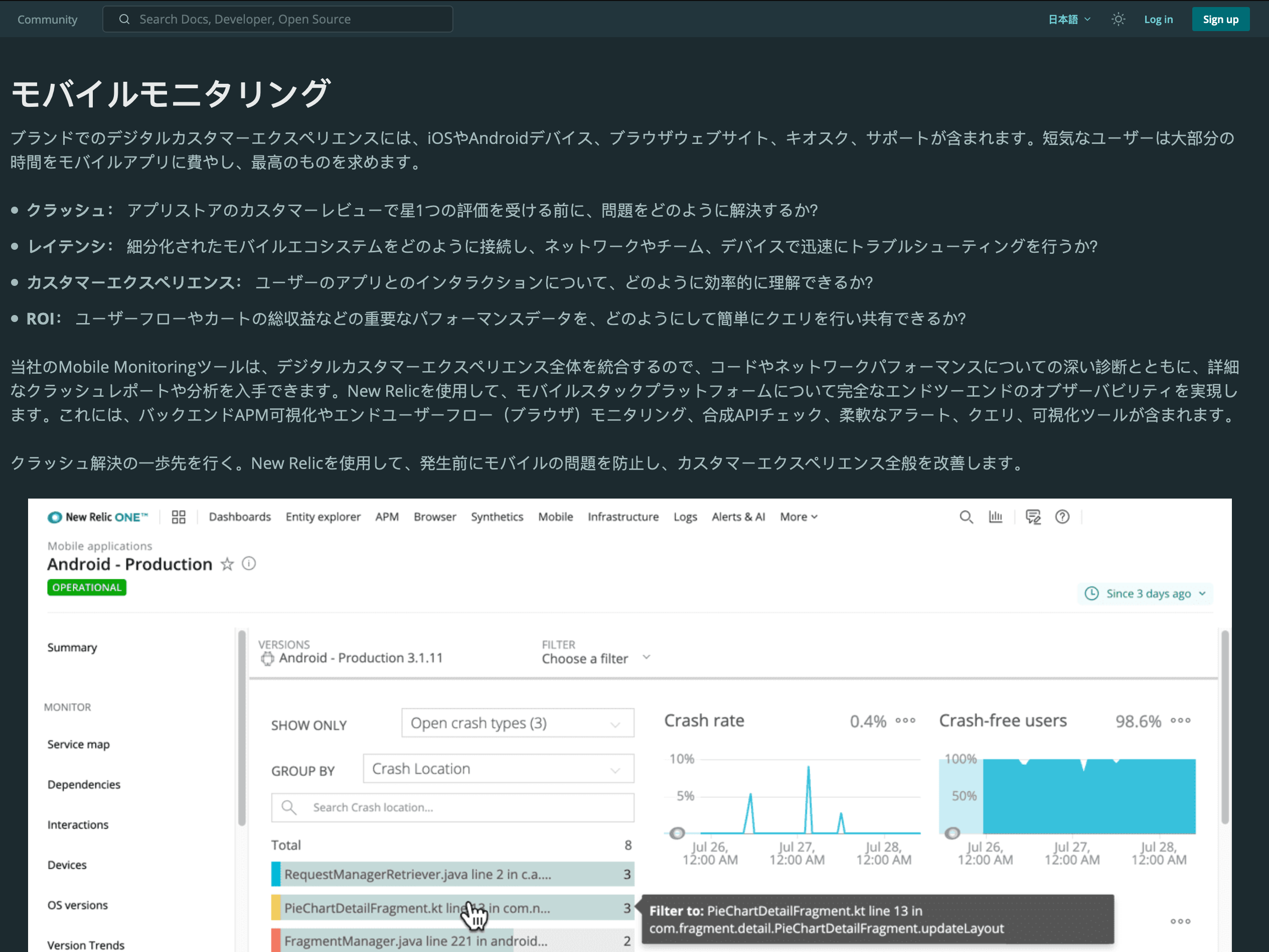The width and height of the screenshot is (1269, 952).
Task: Open the help question-mark icon
Action: (1062, 517)
